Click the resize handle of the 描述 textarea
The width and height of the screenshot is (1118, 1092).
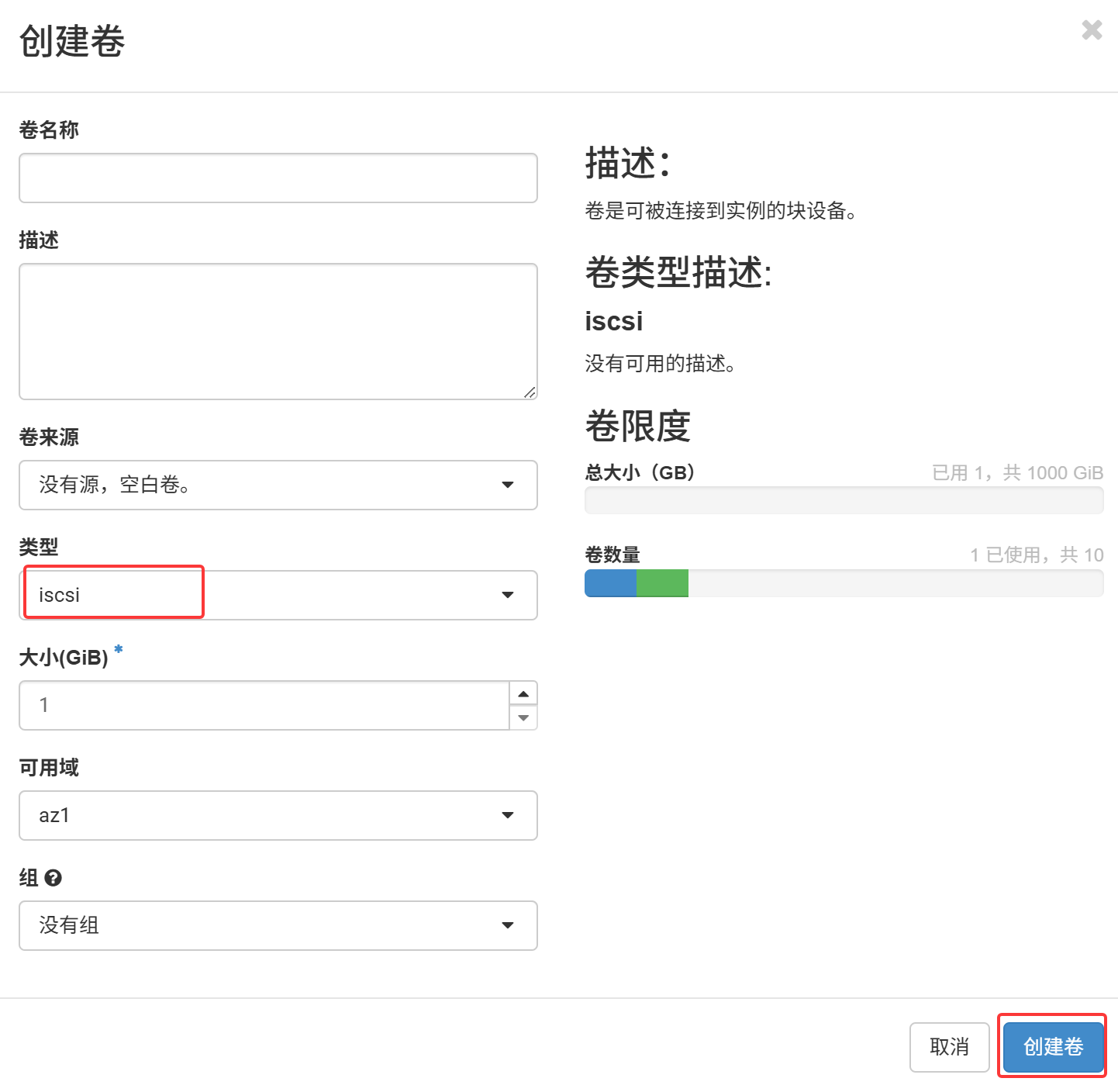click(530, 392)
